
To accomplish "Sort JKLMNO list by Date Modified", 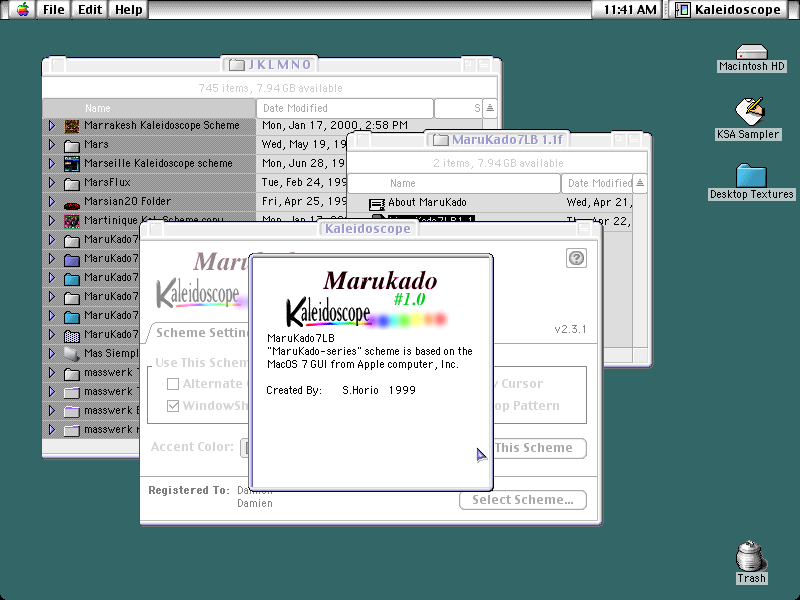I will 345,108.
